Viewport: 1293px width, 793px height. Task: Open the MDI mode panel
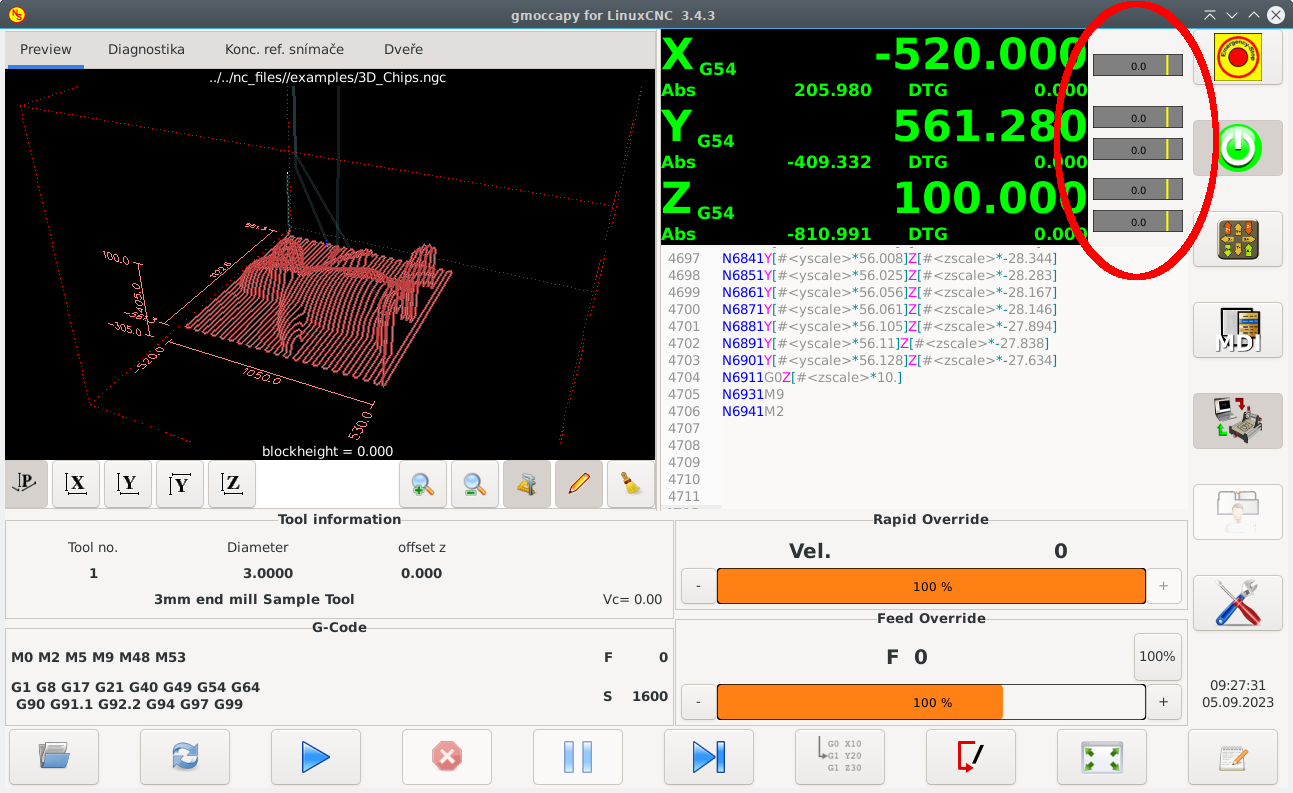[1237, 330]
